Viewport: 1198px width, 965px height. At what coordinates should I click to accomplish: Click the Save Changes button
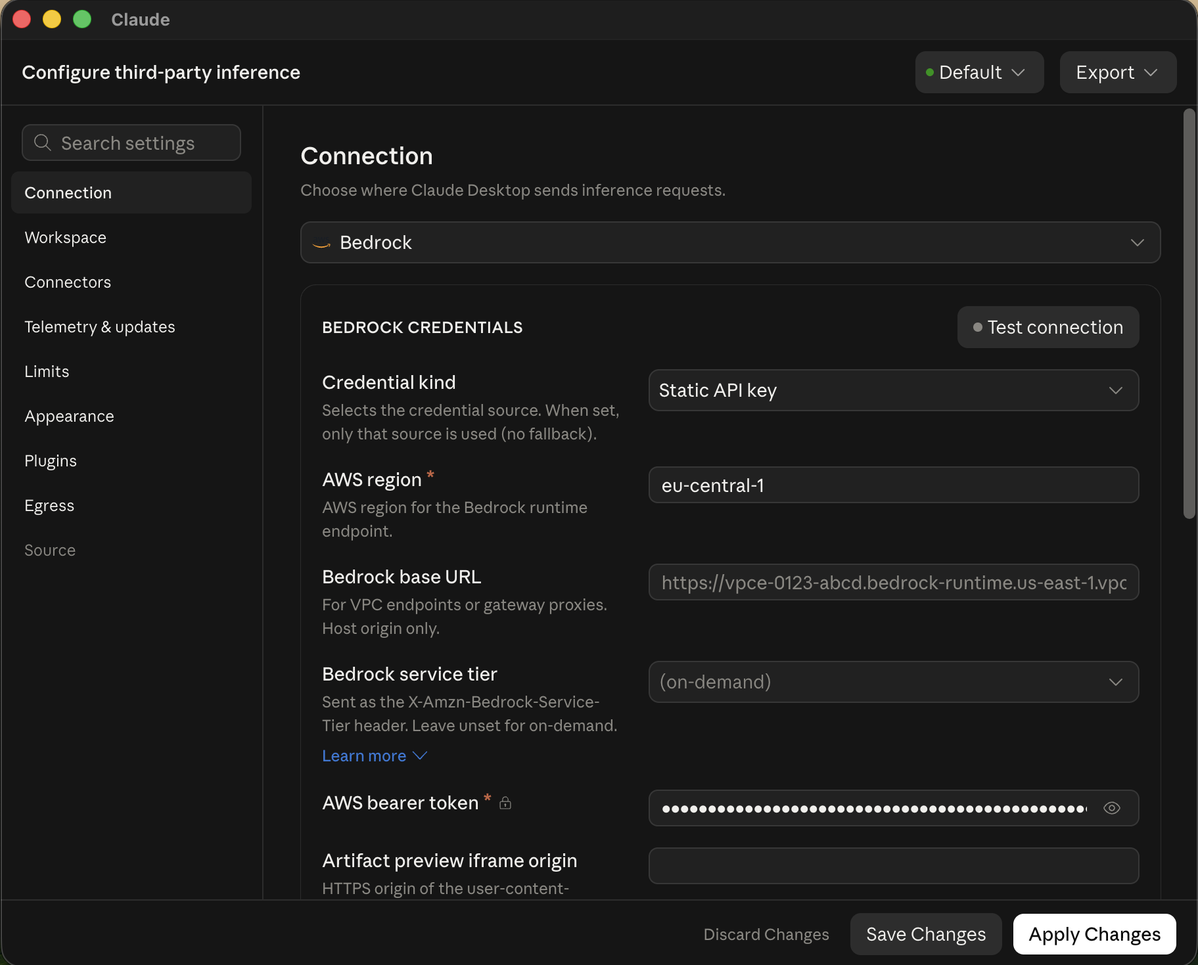pos(925,934)
